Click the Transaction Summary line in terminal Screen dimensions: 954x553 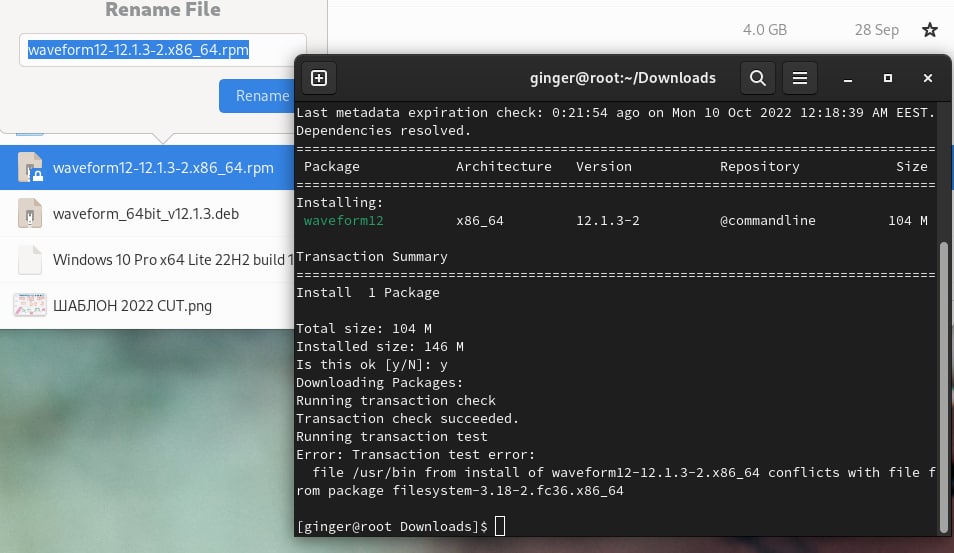[x=372, y=257]
